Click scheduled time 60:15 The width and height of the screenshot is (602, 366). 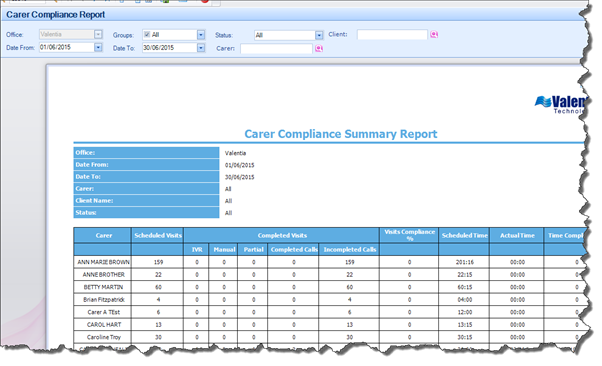[465, 287]
